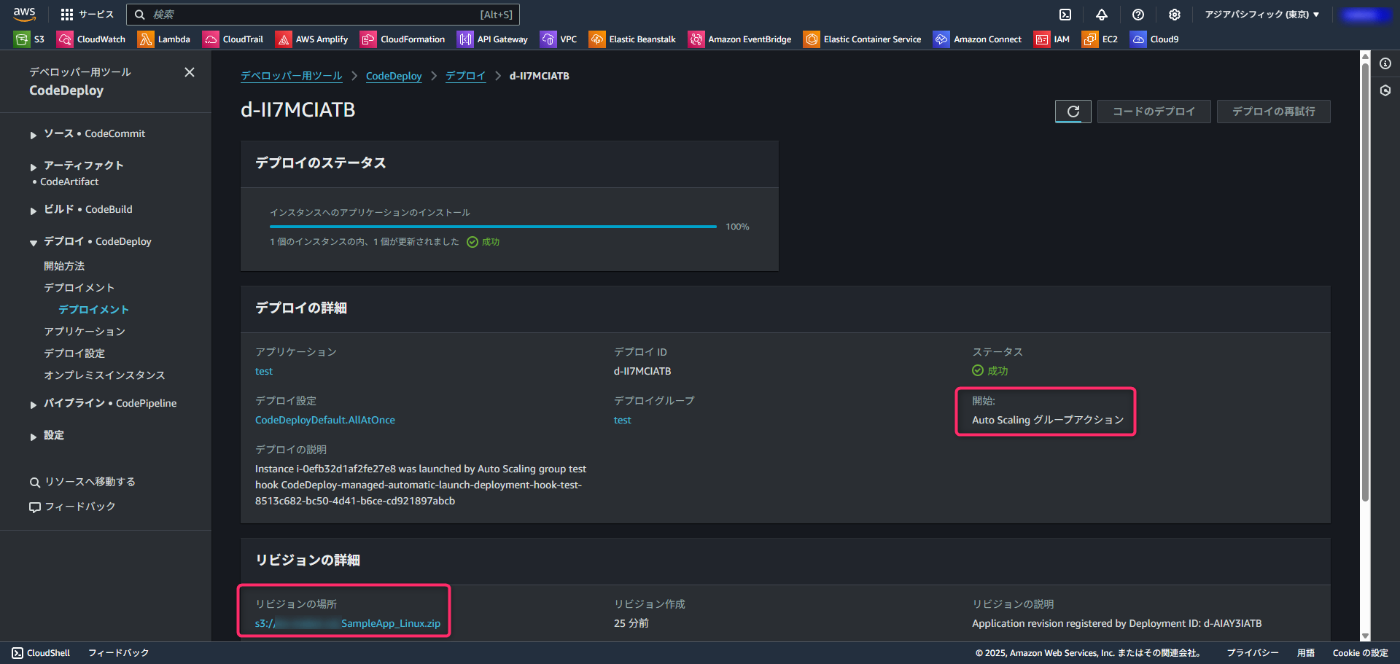Click deploy ID value d-II7MCIATB
This screenshot has height=664, width=1400.
(x=642, y=371)
